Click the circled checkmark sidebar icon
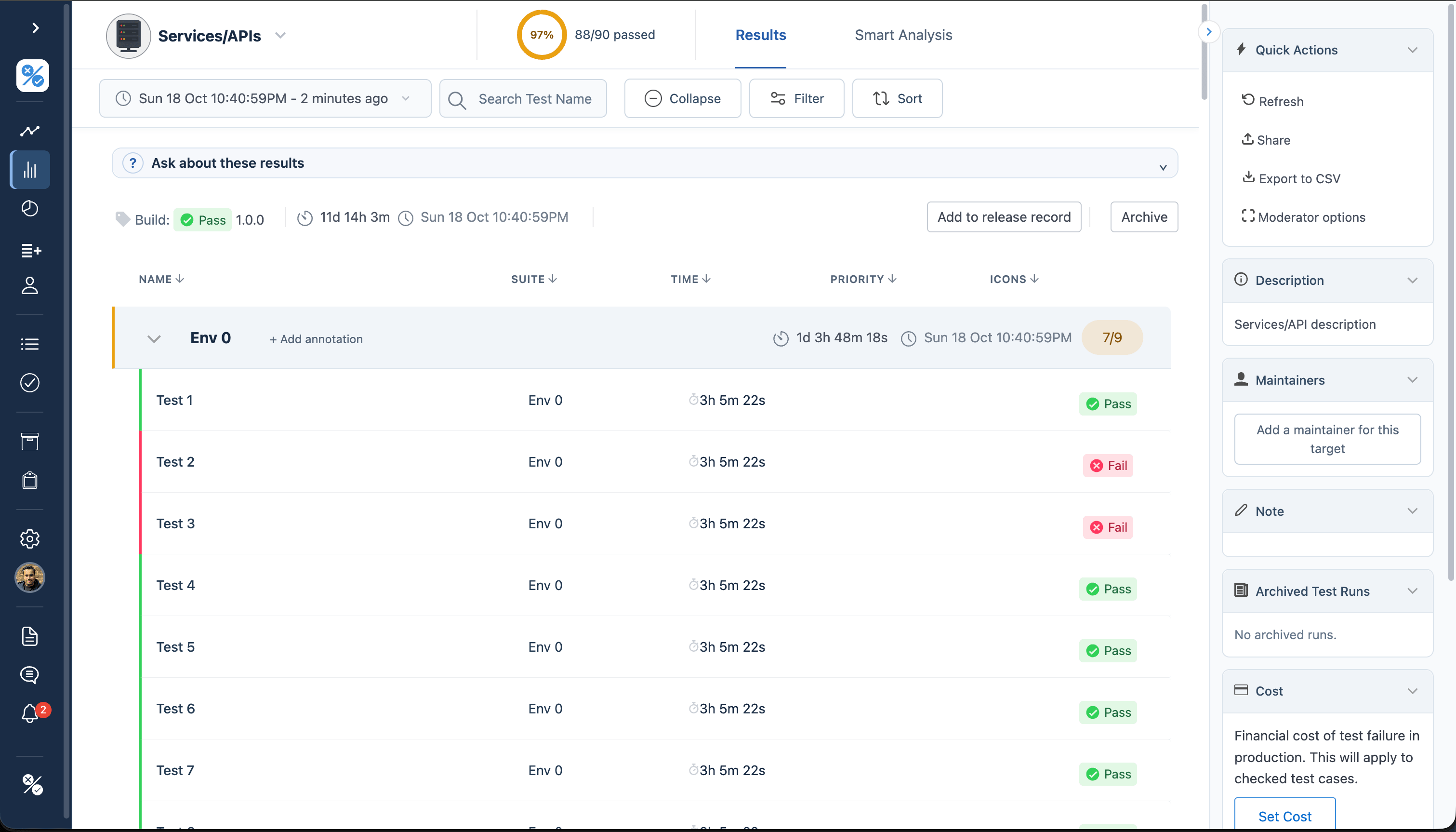This screenshot has width=1456, height=832. [30, 383]
